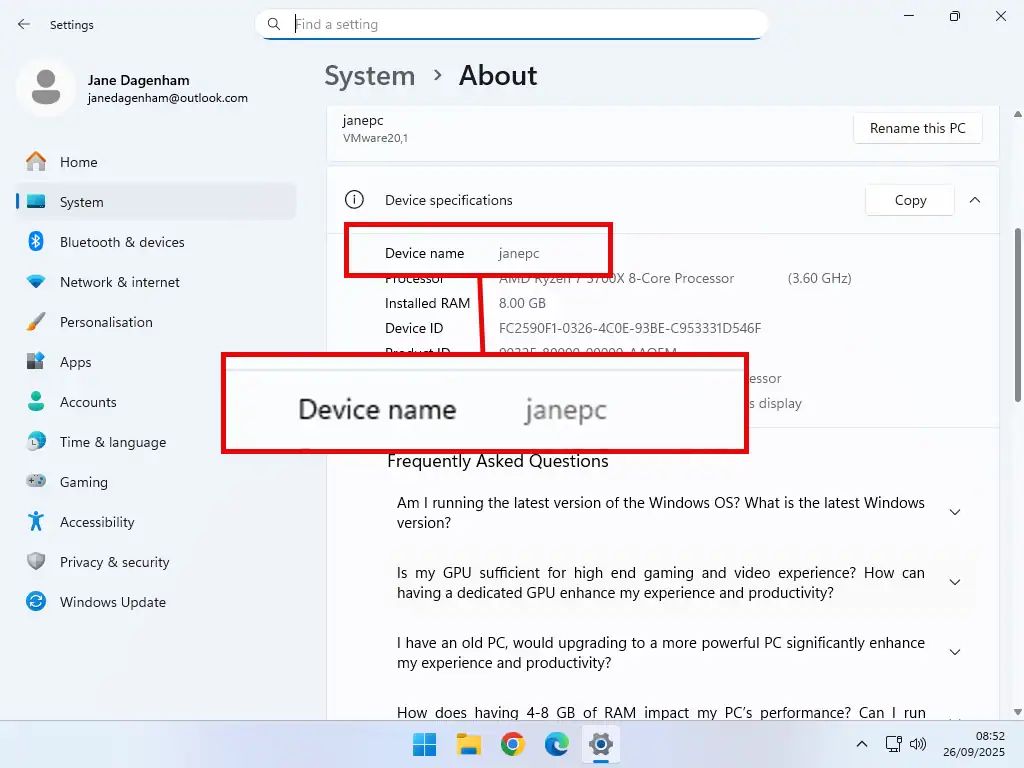Open the Time & language globe icon
The width and height of the screenshot is (1024, 768).
click(x=36, y=441)
